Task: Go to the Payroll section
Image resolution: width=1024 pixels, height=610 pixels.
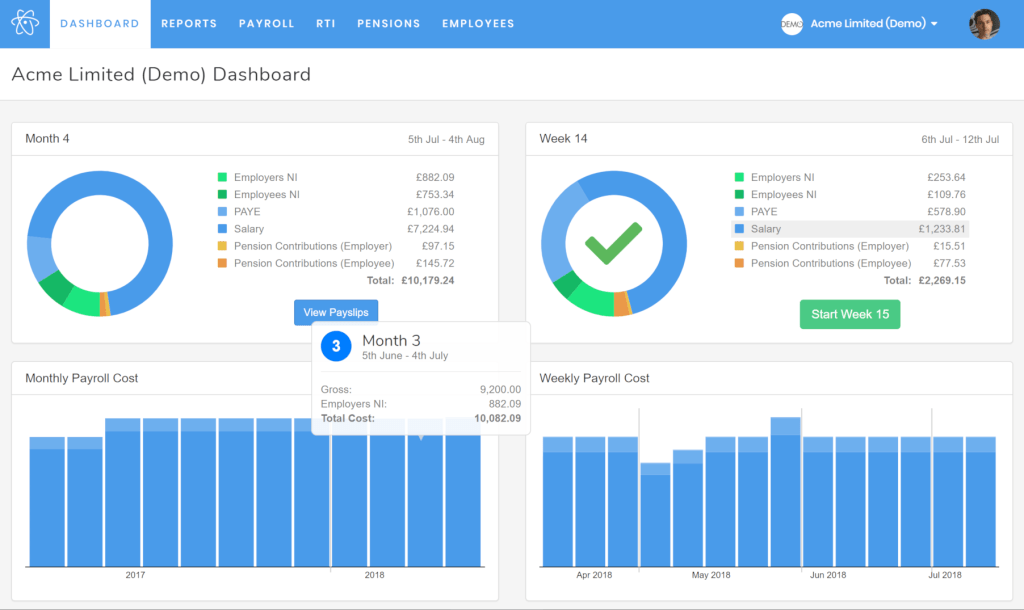Action: (267, 24)
